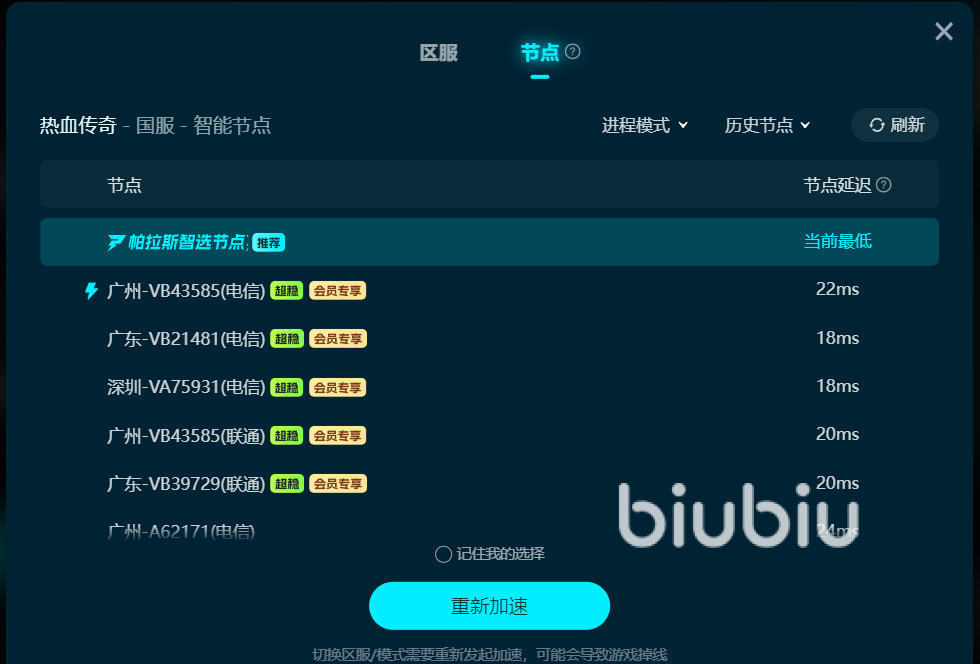Click the help icon next to 节点延迟
The height and width of the screenshot is (664, 980).
[883, 185]
